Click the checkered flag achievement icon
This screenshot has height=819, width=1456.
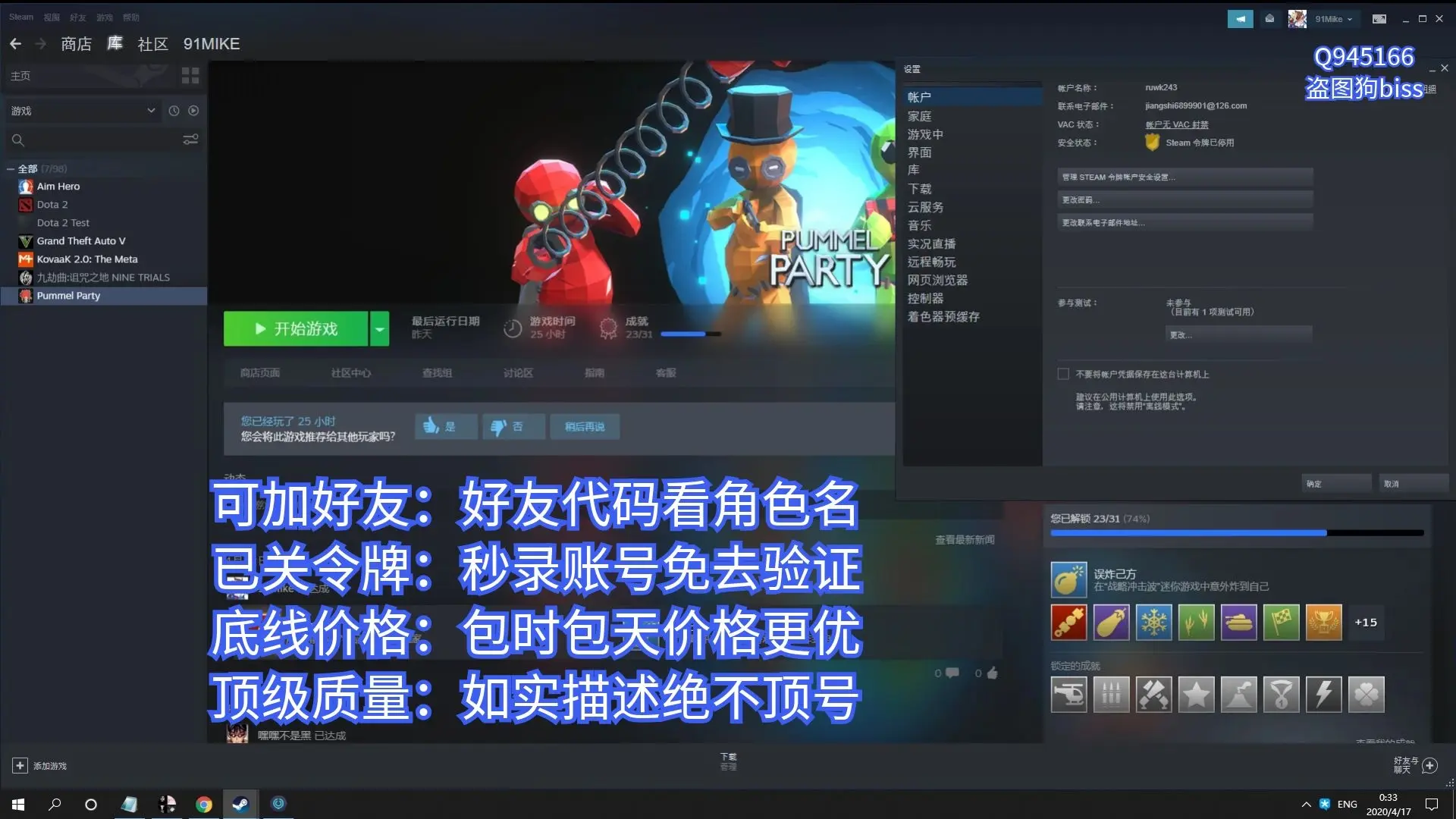click(1282, 623)
